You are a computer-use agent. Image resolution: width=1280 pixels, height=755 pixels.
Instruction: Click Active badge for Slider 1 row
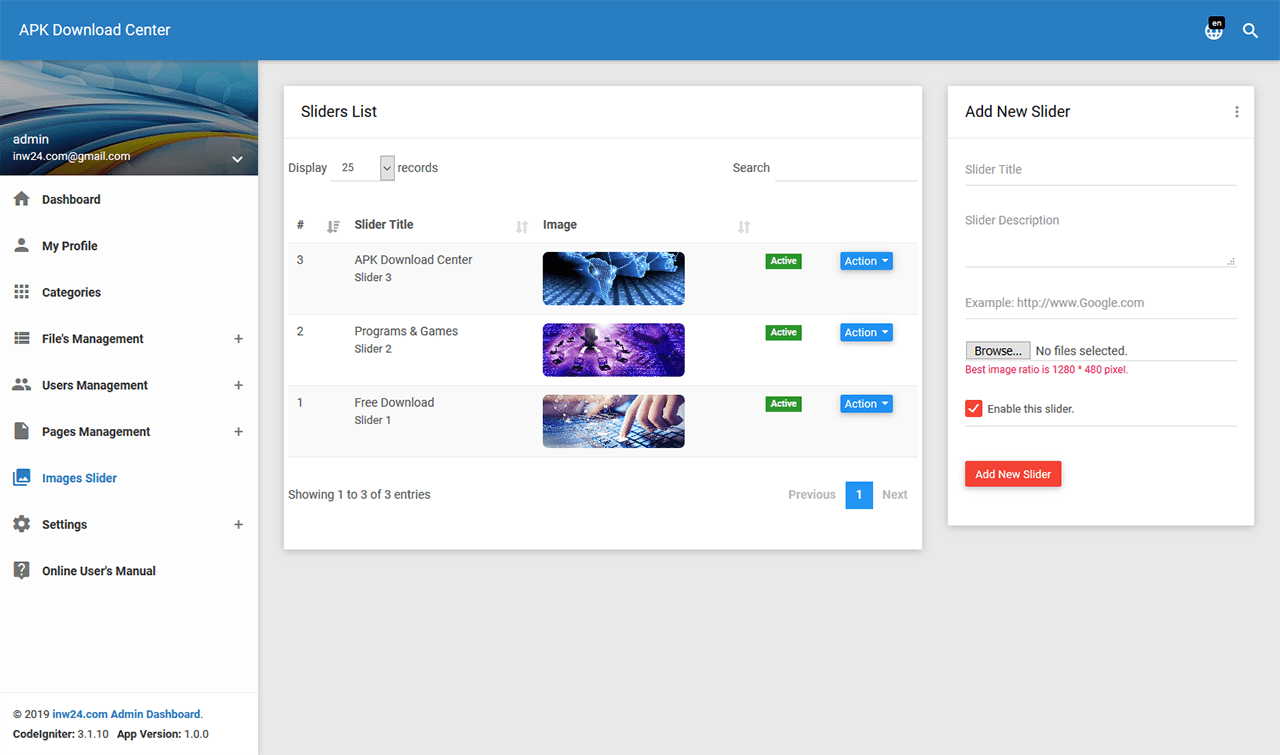pos(783,404)
